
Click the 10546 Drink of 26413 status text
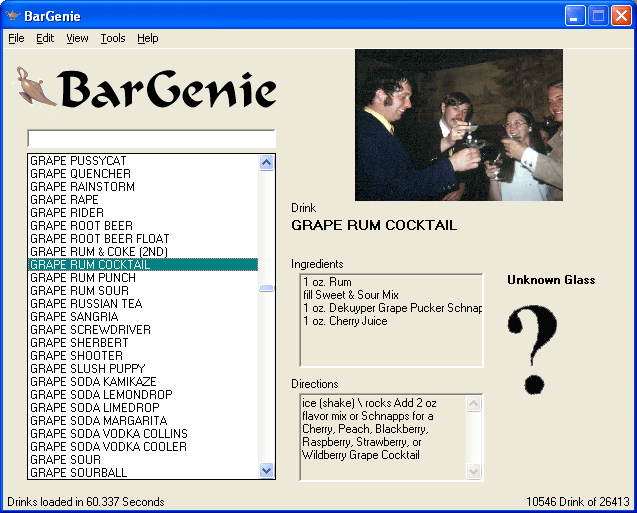(578, 502)
